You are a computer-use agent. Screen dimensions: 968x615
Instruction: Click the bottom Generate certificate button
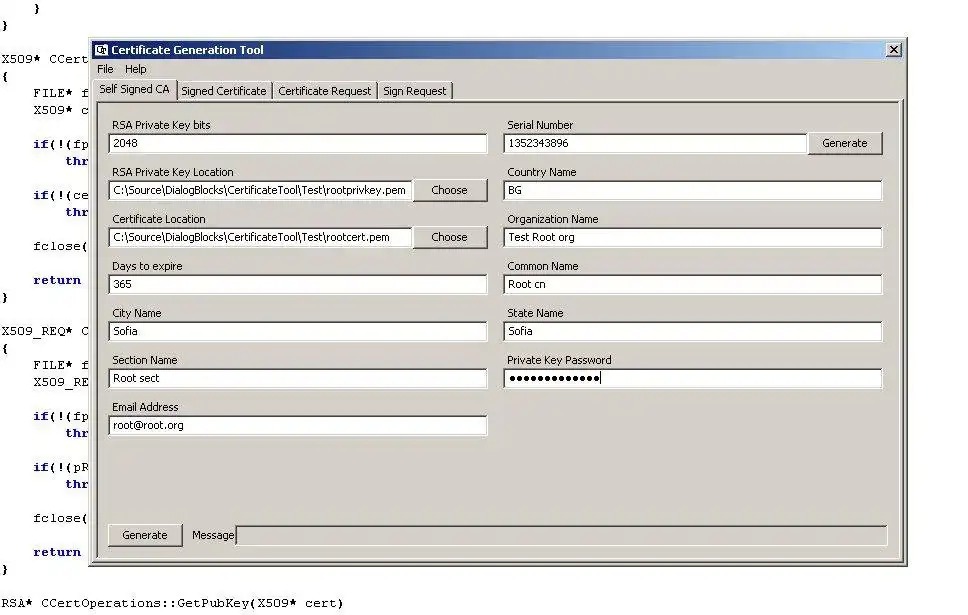click(145, 535)
